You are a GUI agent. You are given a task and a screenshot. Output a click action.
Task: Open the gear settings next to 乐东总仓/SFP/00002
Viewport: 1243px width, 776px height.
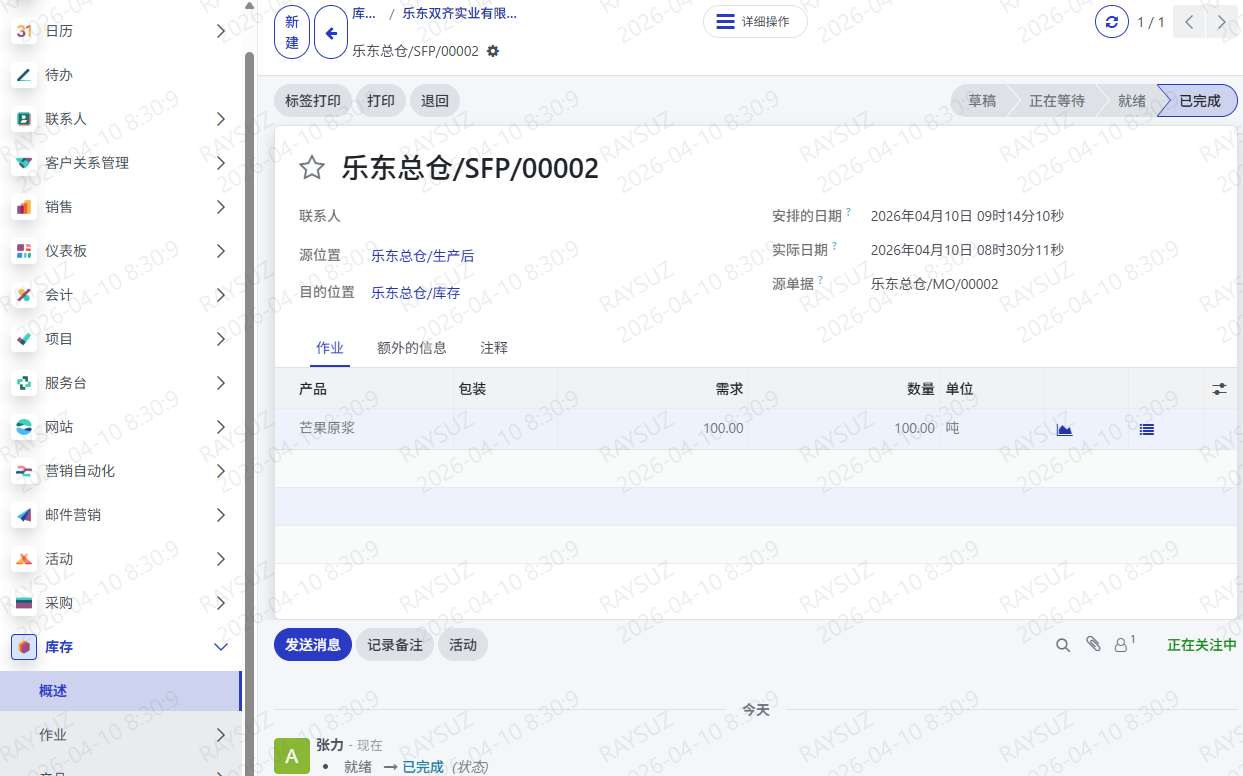[492, 51]
